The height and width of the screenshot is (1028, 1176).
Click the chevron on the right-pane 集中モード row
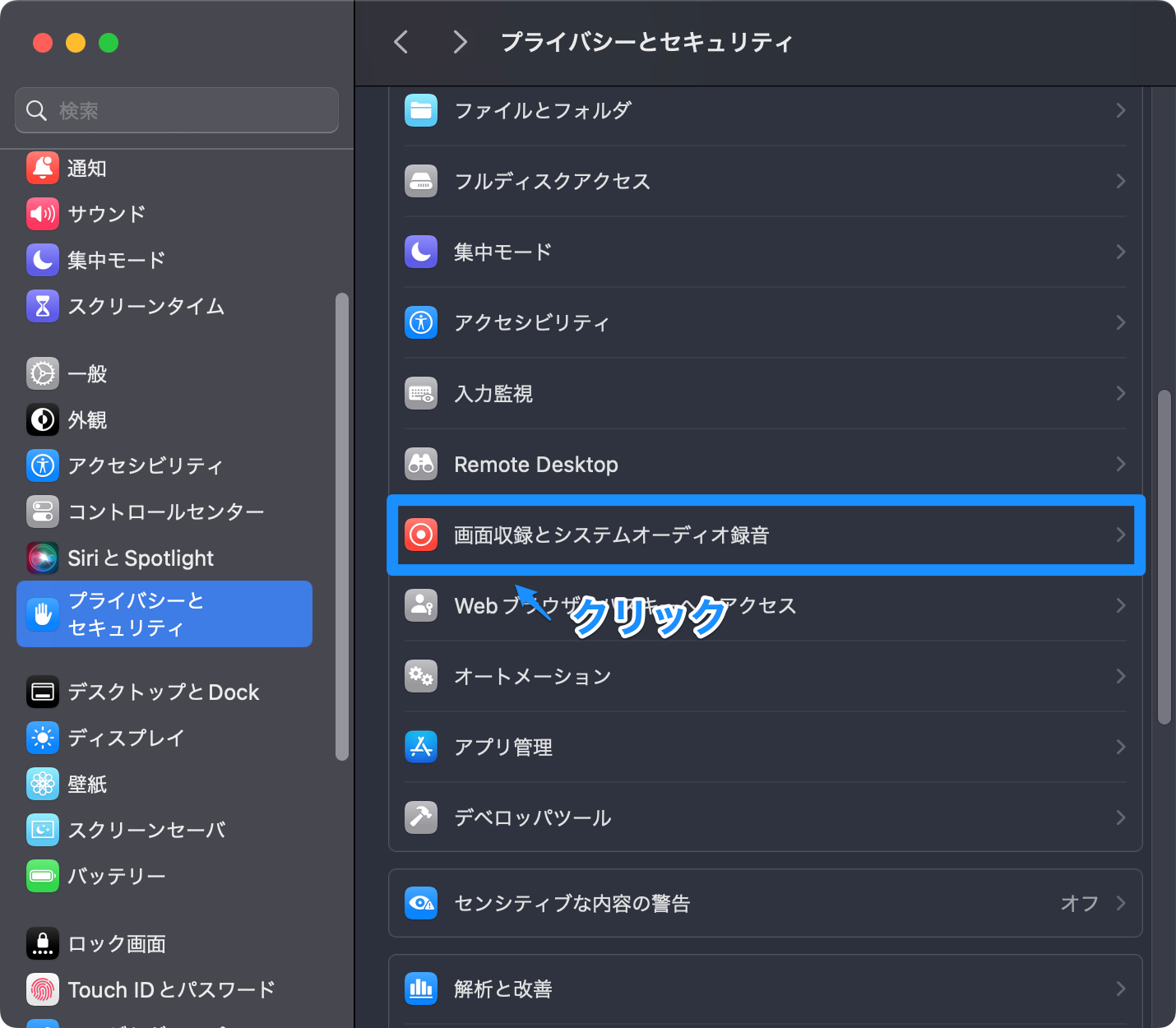click(x=1120, y=252)
